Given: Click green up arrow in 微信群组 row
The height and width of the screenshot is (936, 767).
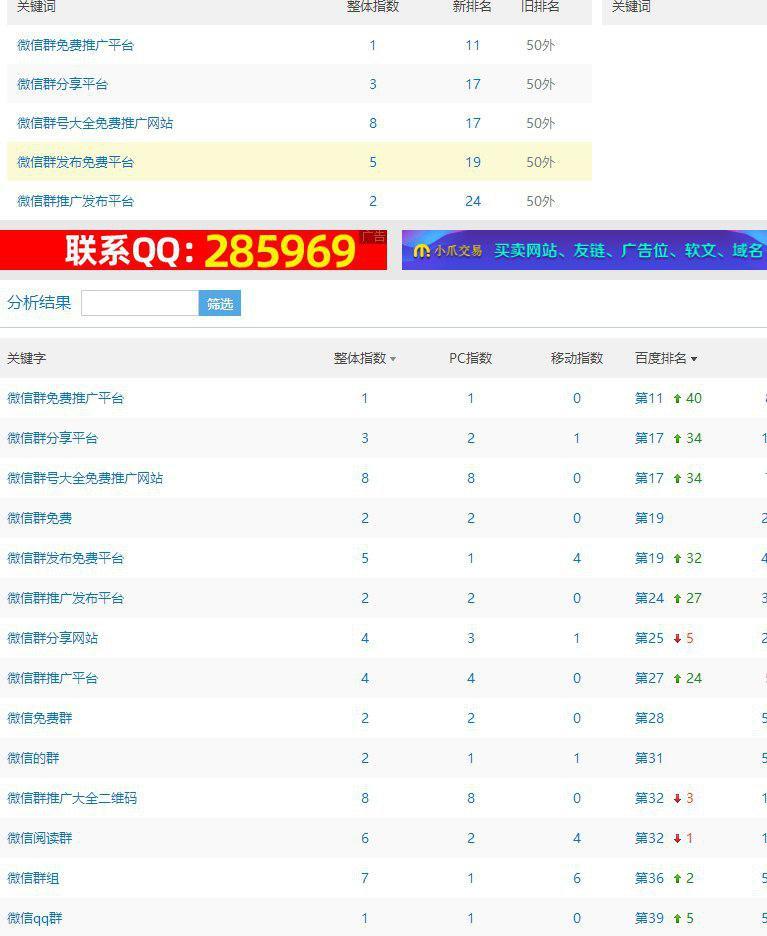Looking at the screenshot, I should click(x=677, y=879).
